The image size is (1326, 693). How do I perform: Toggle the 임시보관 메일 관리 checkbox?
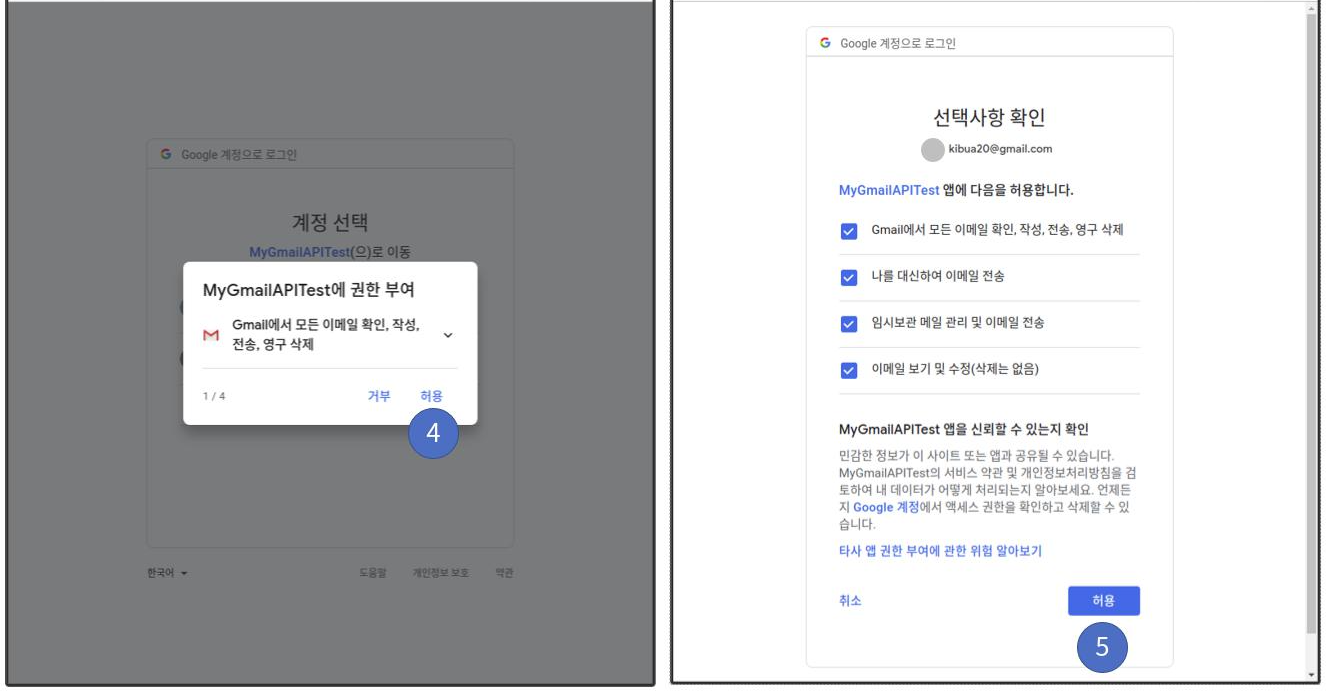(x=849, y=323)
